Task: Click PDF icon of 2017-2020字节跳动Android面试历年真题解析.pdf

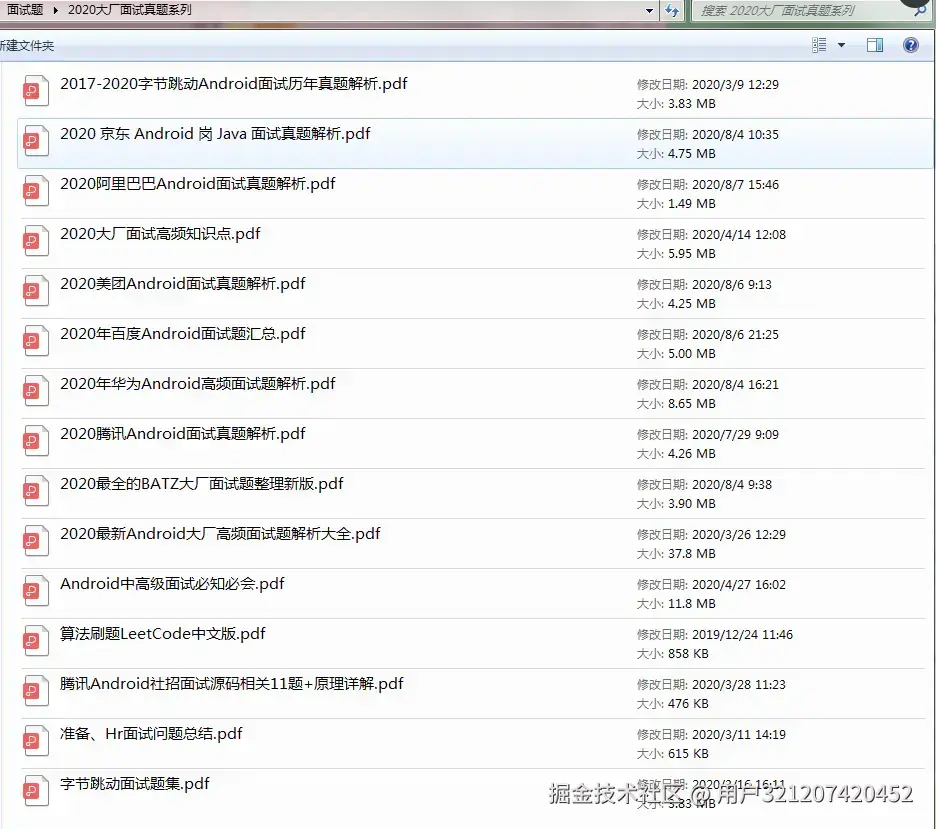Action: 35,91
